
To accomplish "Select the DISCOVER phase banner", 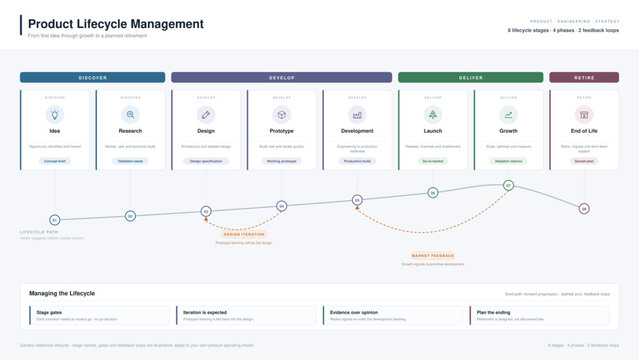I will click(93, 77).
